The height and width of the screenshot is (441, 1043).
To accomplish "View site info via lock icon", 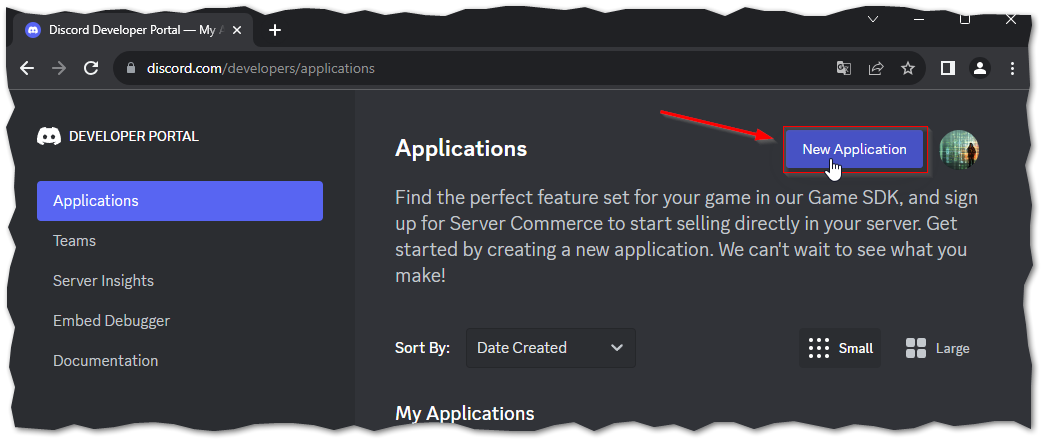I will [131, 68].
